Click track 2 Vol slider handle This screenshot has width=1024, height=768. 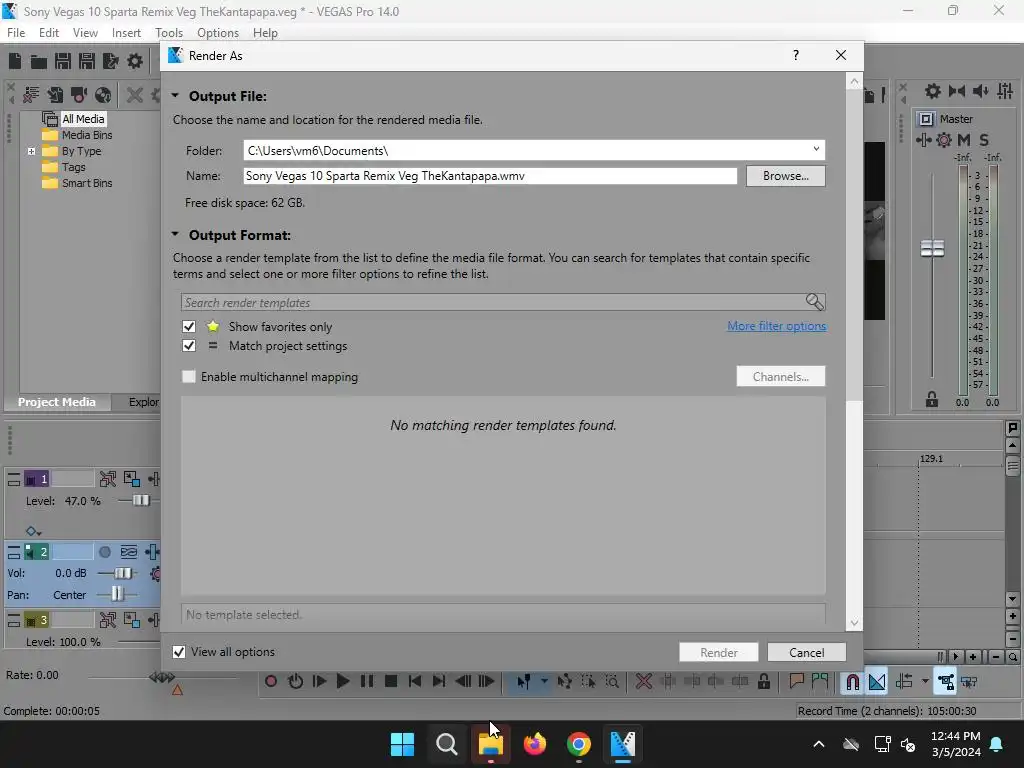coord(122,573)
